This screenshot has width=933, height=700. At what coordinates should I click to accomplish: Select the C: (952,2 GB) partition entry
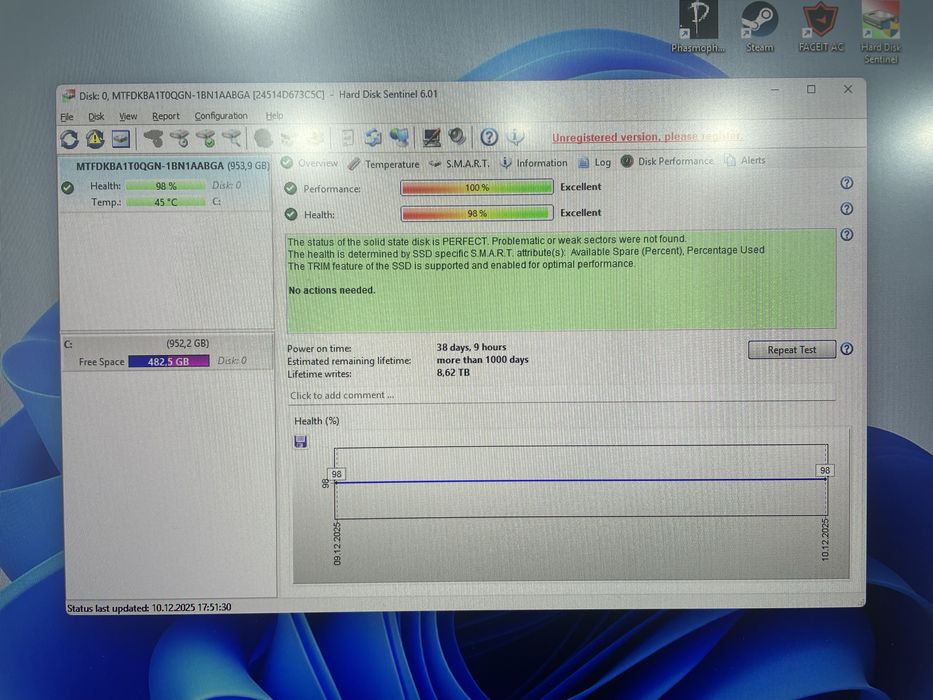[x=167, y=352]
